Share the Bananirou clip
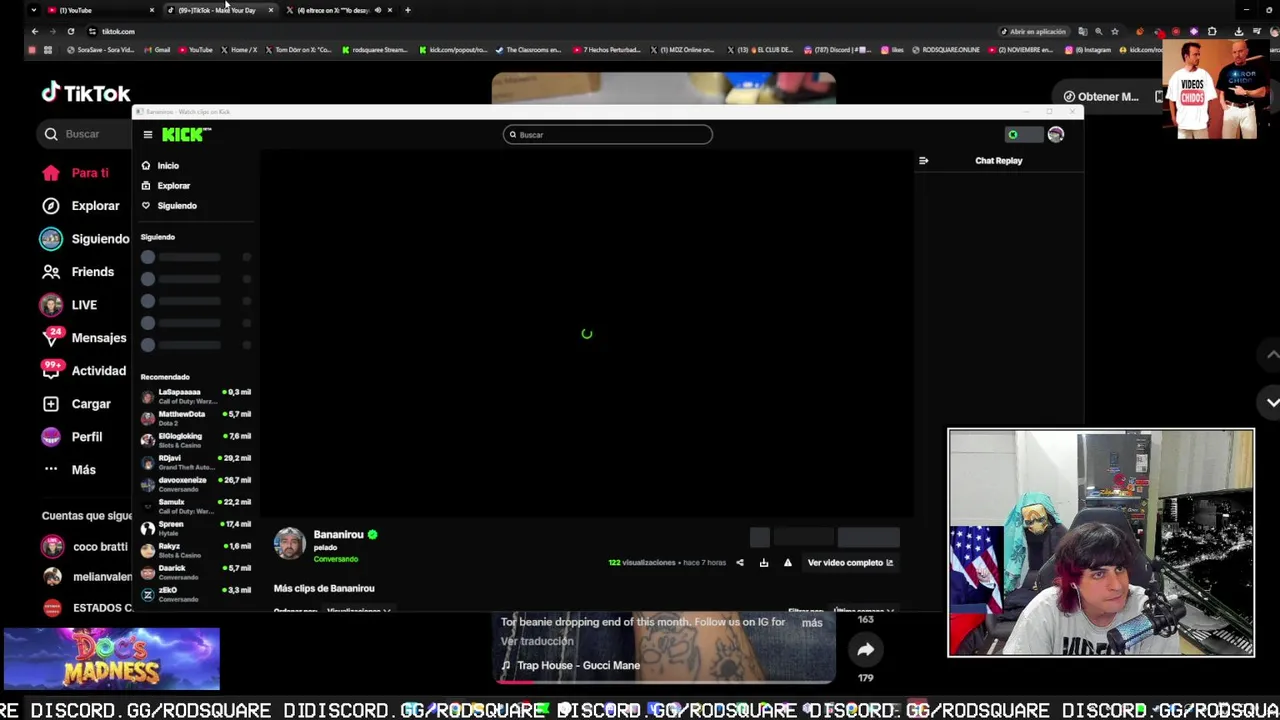This screenshot has width=1280, height=720. 740,563
